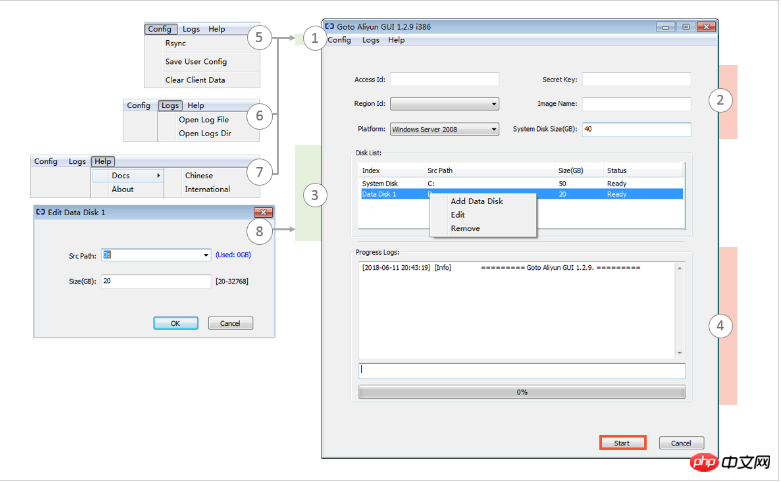Click the Progress Logs scrollbar up arrow

[679, 268]
